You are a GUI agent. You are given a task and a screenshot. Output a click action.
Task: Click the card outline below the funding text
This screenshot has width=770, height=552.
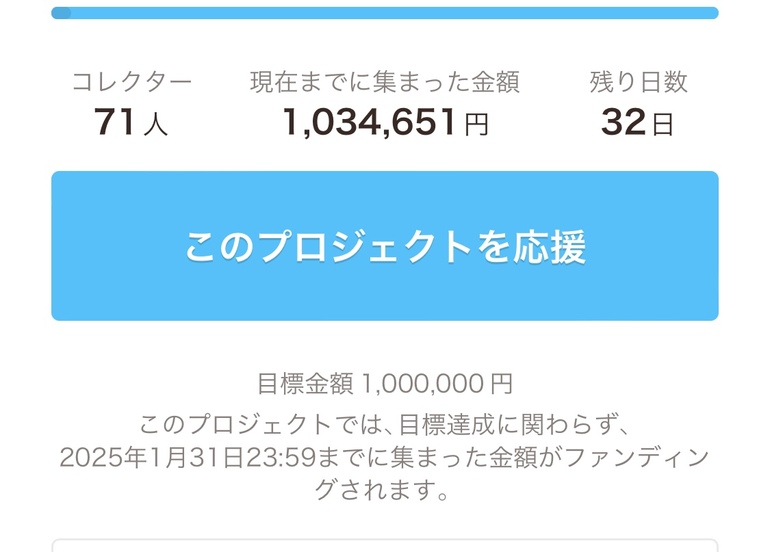[384, 543]
